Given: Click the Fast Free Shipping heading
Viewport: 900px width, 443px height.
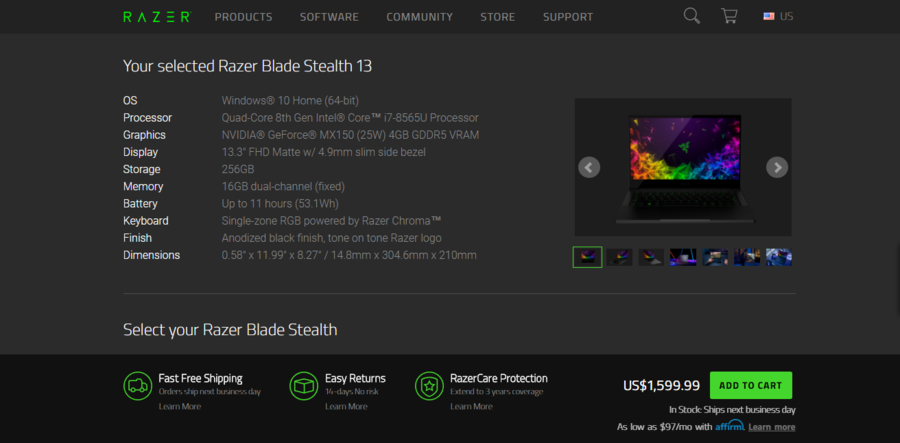Looking at the screenshot, I should point(200,378).
